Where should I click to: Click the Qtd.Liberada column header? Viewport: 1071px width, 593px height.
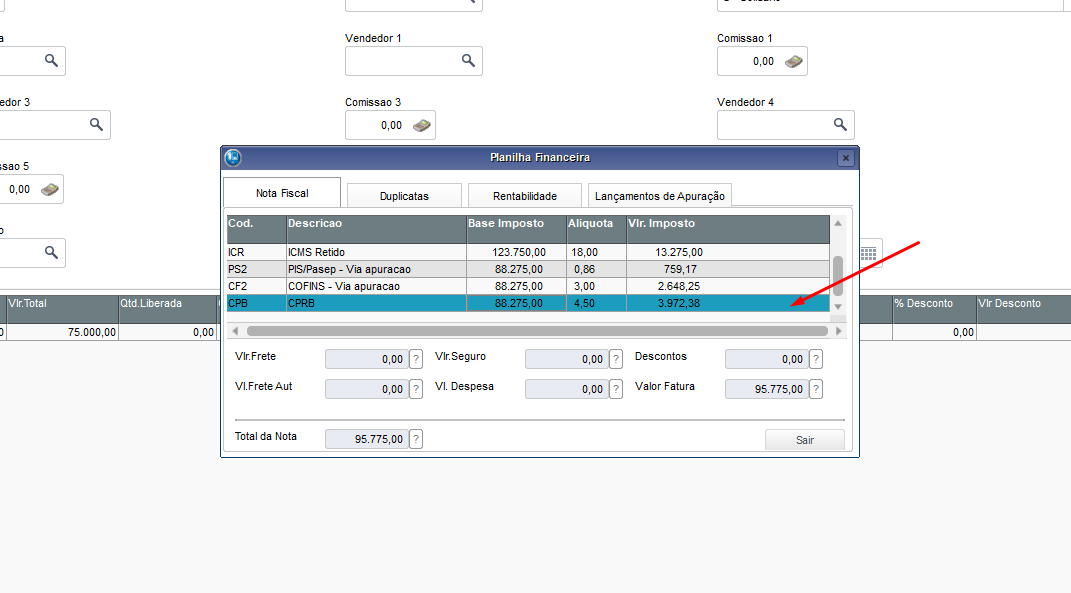(x=167, y=309)
